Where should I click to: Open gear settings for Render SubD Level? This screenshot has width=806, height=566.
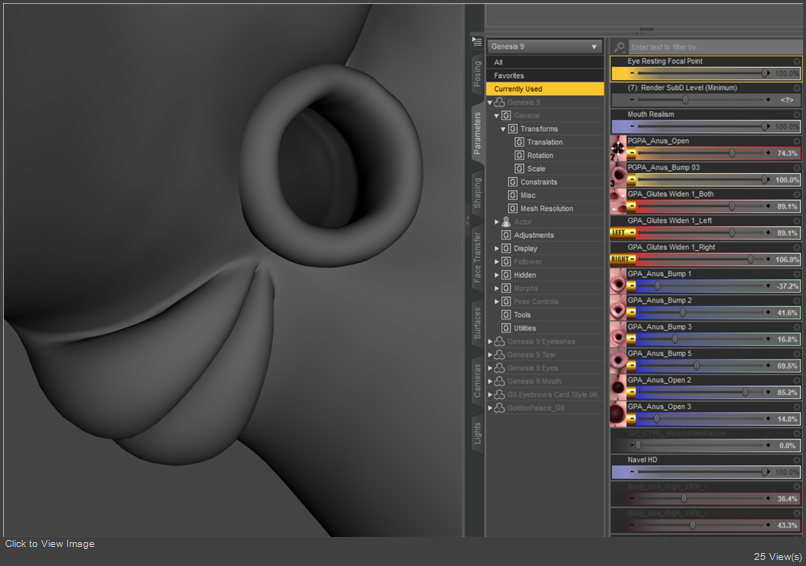[x=796, y=88]
